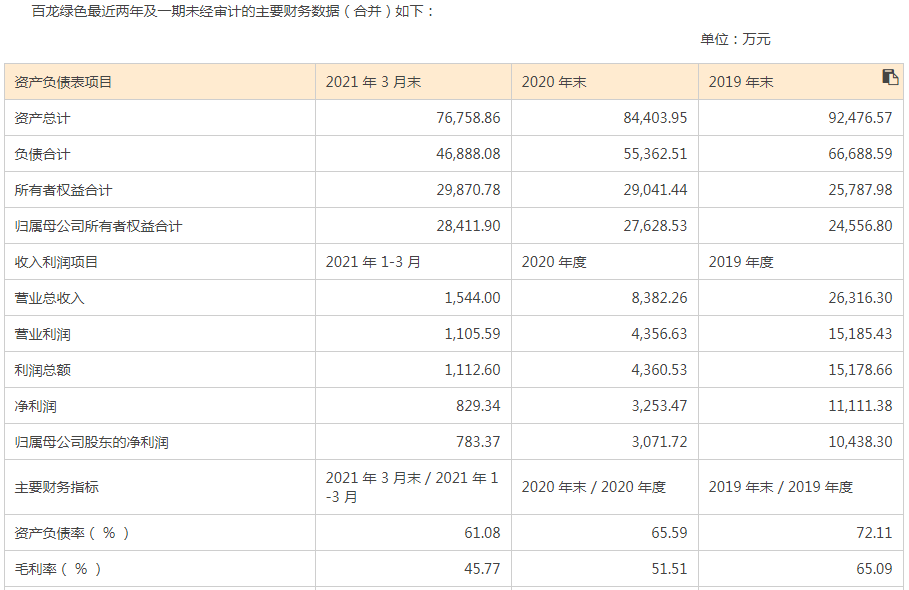Click the value 65.59

669,533
